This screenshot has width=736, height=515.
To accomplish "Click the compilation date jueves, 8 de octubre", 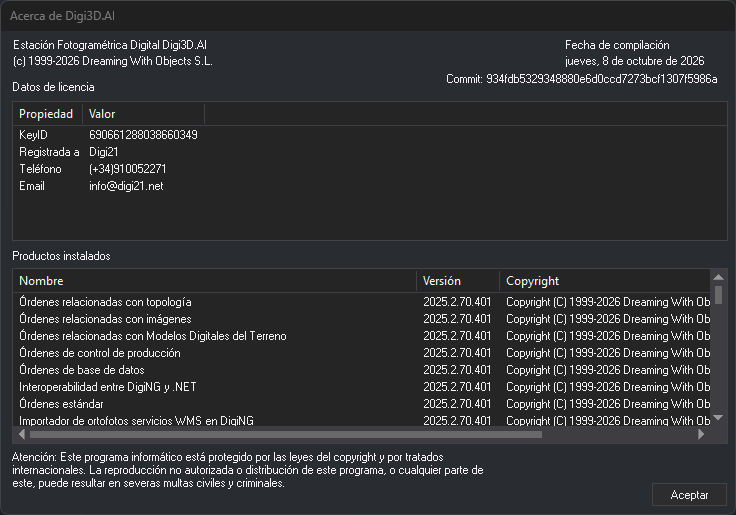I will [x=635, y=61].
